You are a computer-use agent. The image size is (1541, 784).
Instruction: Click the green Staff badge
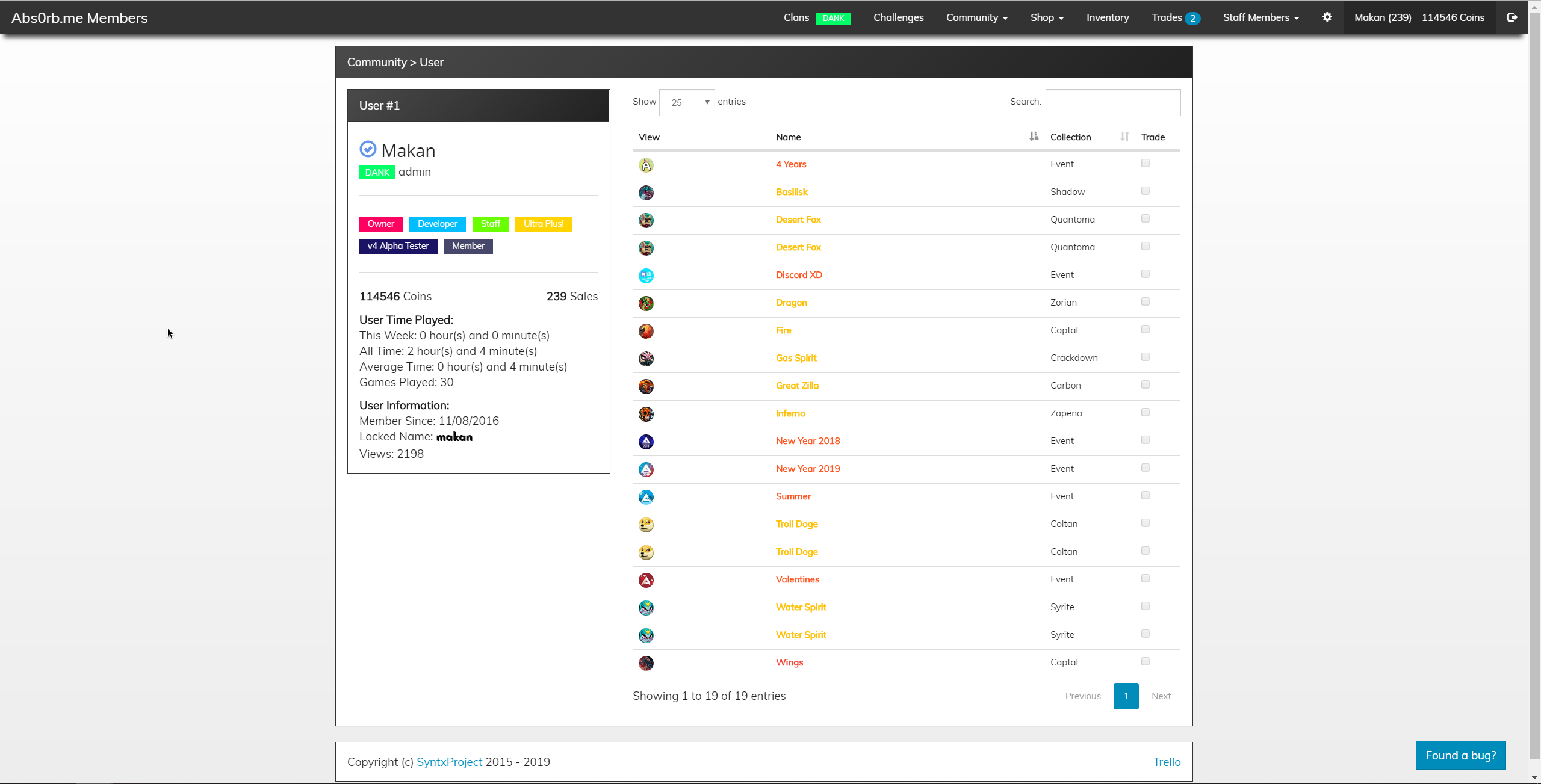490,224
